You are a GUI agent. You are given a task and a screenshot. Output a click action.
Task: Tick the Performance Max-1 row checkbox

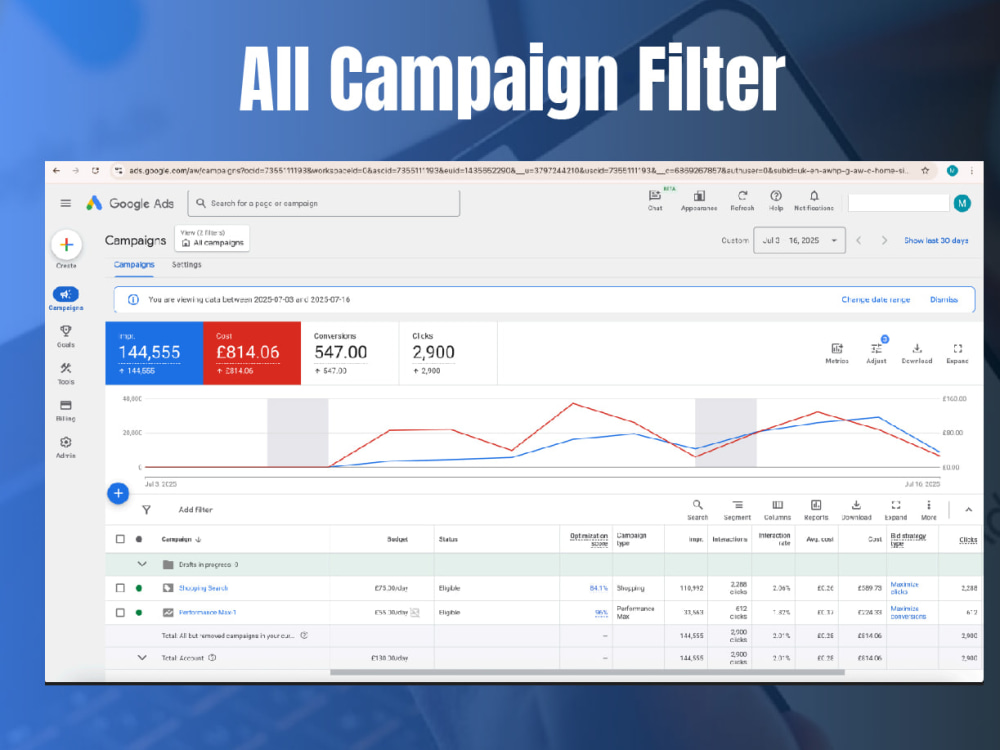point(120,612)
